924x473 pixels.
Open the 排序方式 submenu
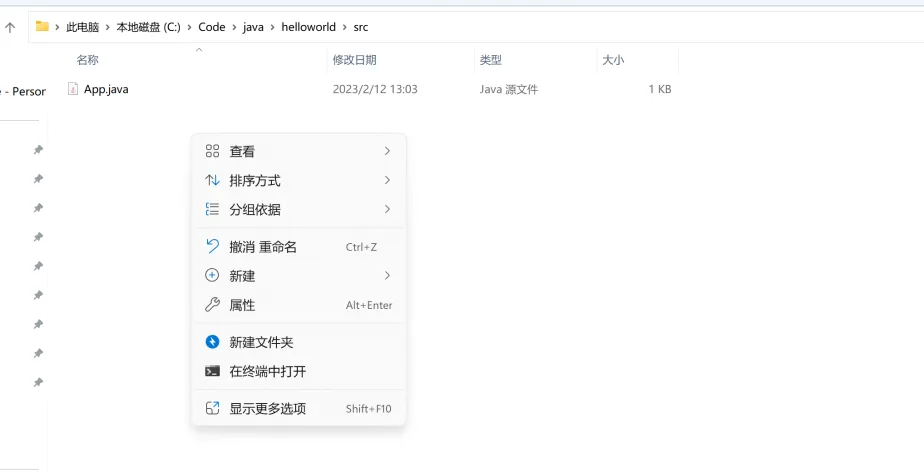pos(299,180)
